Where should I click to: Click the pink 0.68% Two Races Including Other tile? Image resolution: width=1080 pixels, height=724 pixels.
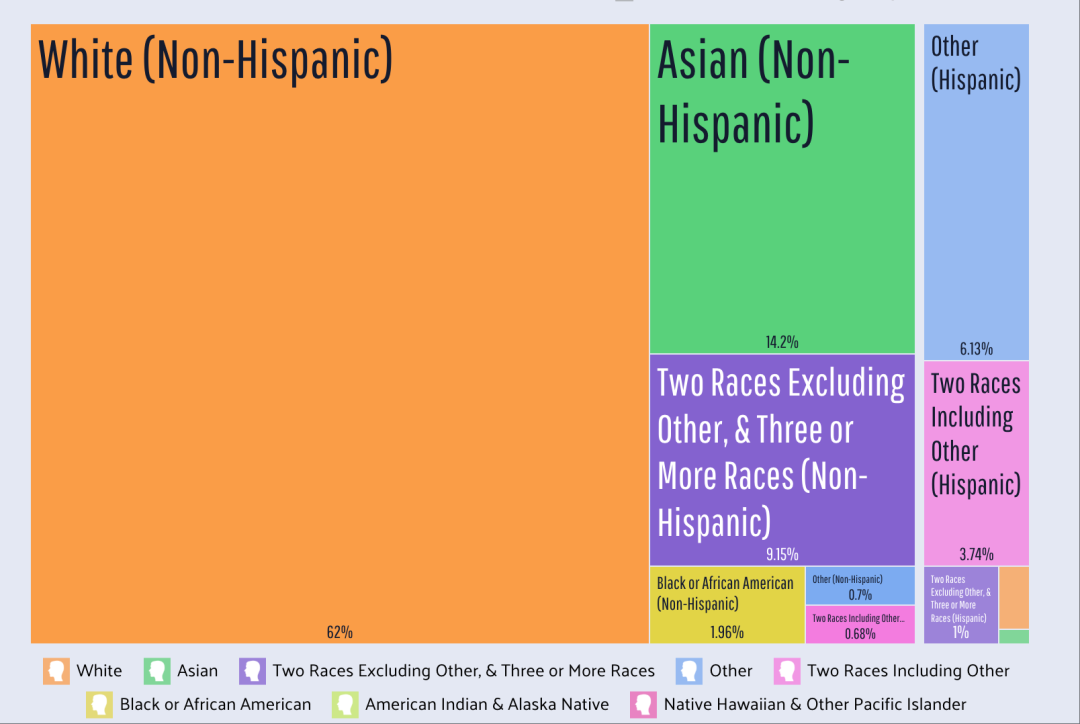[860, 625]
